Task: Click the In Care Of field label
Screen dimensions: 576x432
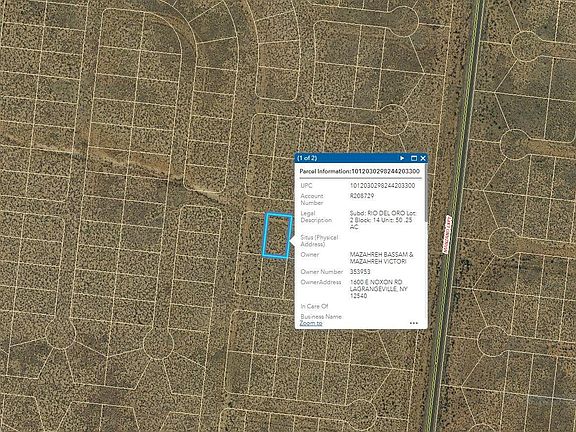Action: [x=314, y=306]
